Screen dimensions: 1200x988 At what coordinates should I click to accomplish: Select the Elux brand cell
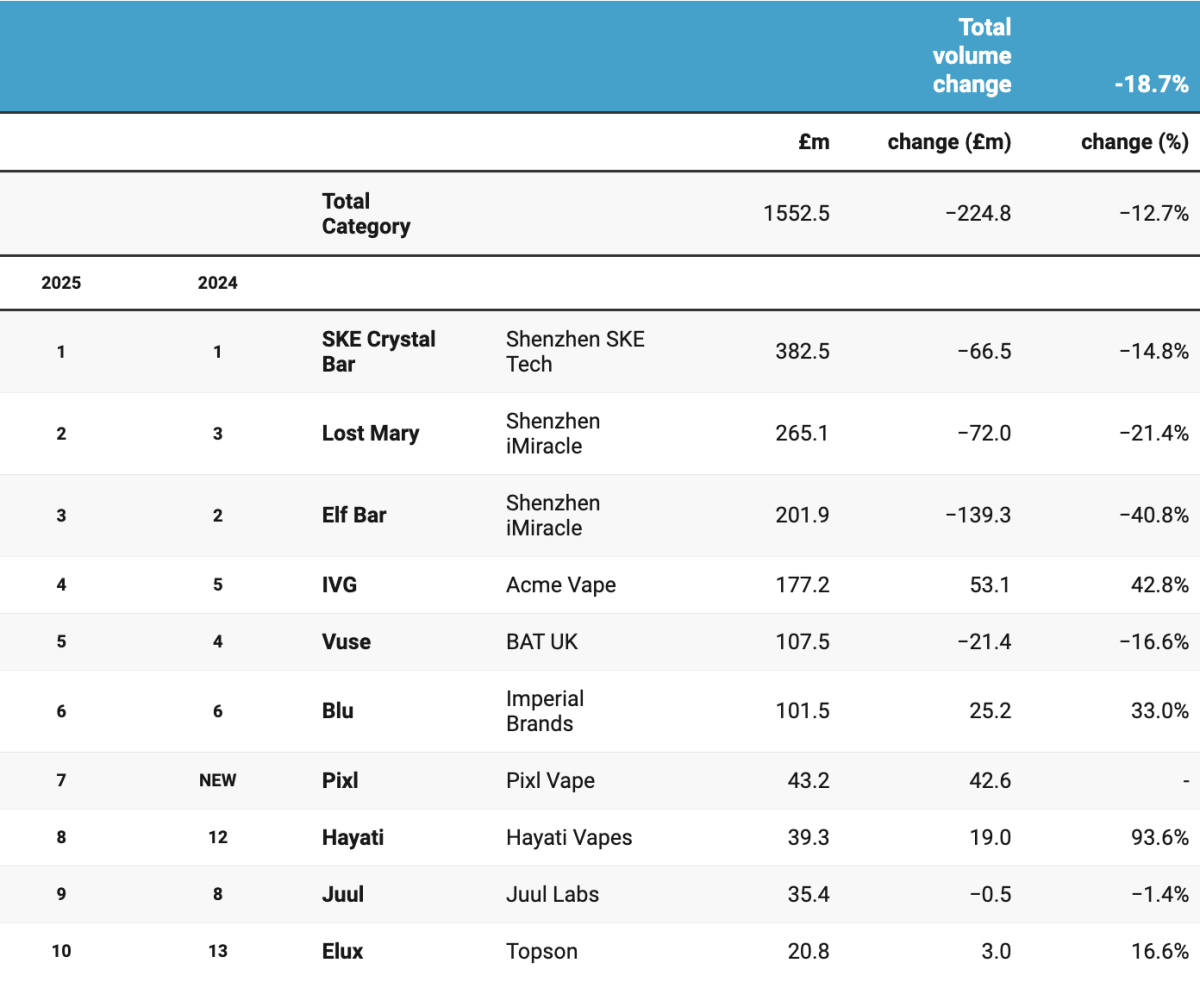pos(342,951)
